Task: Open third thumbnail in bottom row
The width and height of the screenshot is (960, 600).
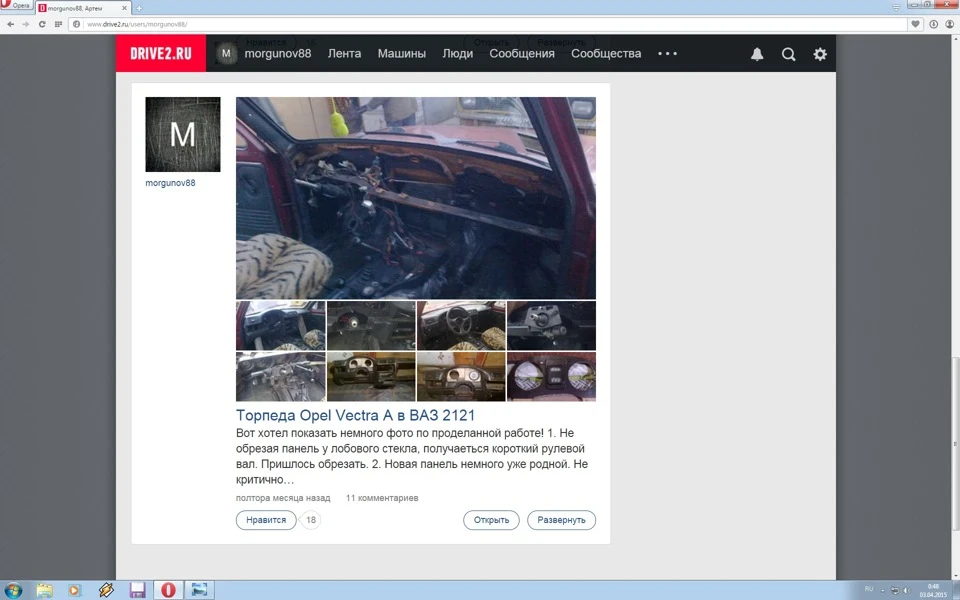Action: click(x=461, y=377)
